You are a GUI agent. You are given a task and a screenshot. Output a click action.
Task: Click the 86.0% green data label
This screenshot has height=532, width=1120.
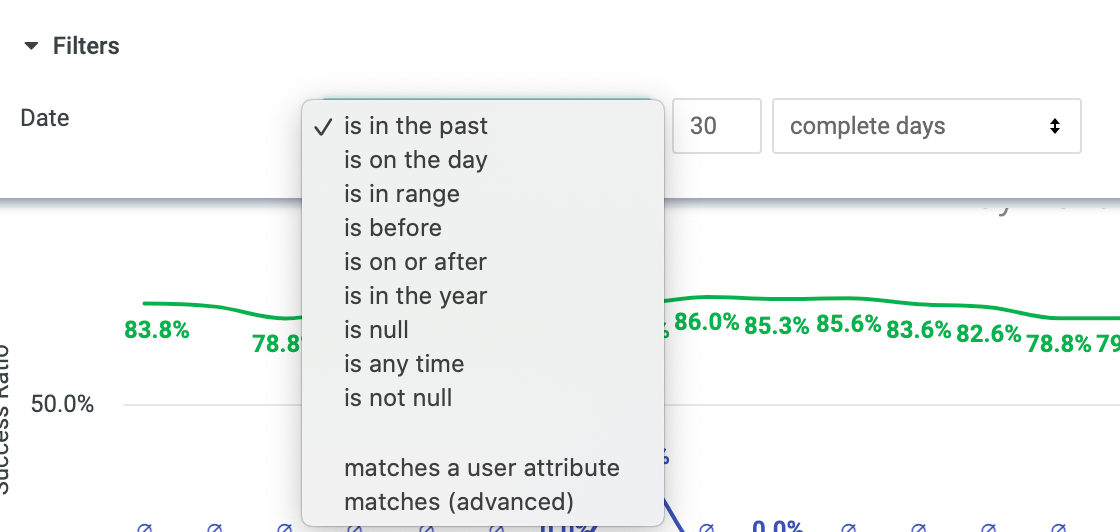(706, 323)
